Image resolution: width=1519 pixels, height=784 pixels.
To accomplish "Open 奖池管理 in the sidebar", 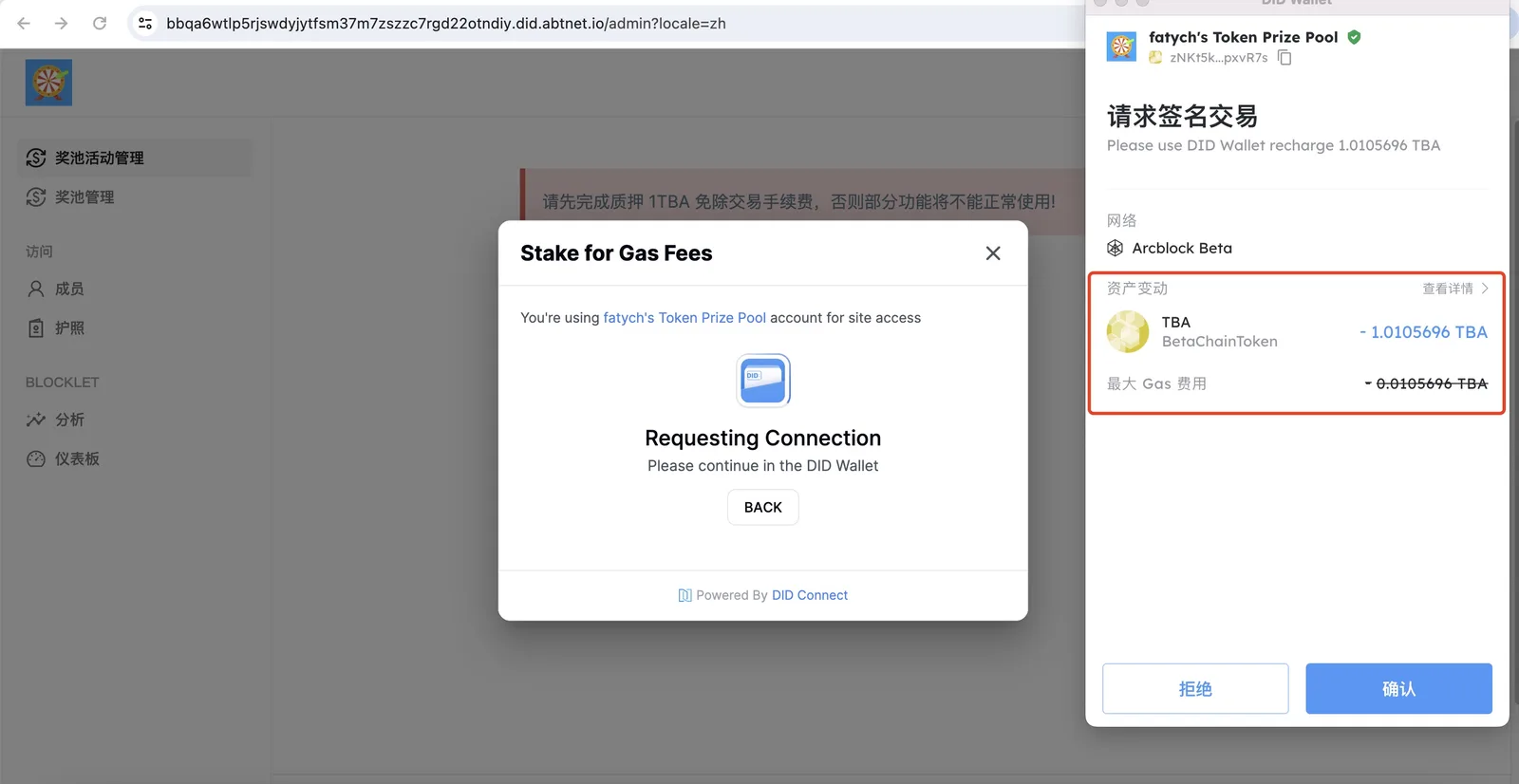I will [x=135, y=196].
